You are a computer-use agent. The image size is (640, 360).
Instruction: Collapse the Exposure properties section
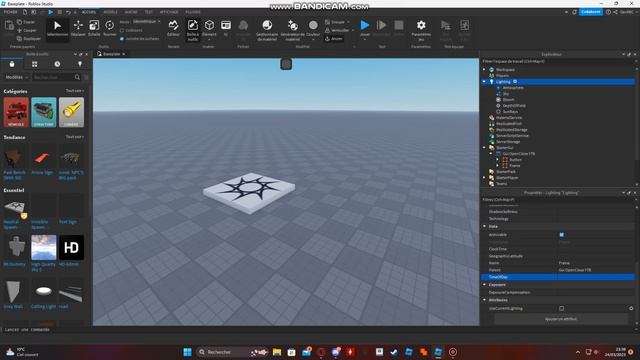click(484, 284)
